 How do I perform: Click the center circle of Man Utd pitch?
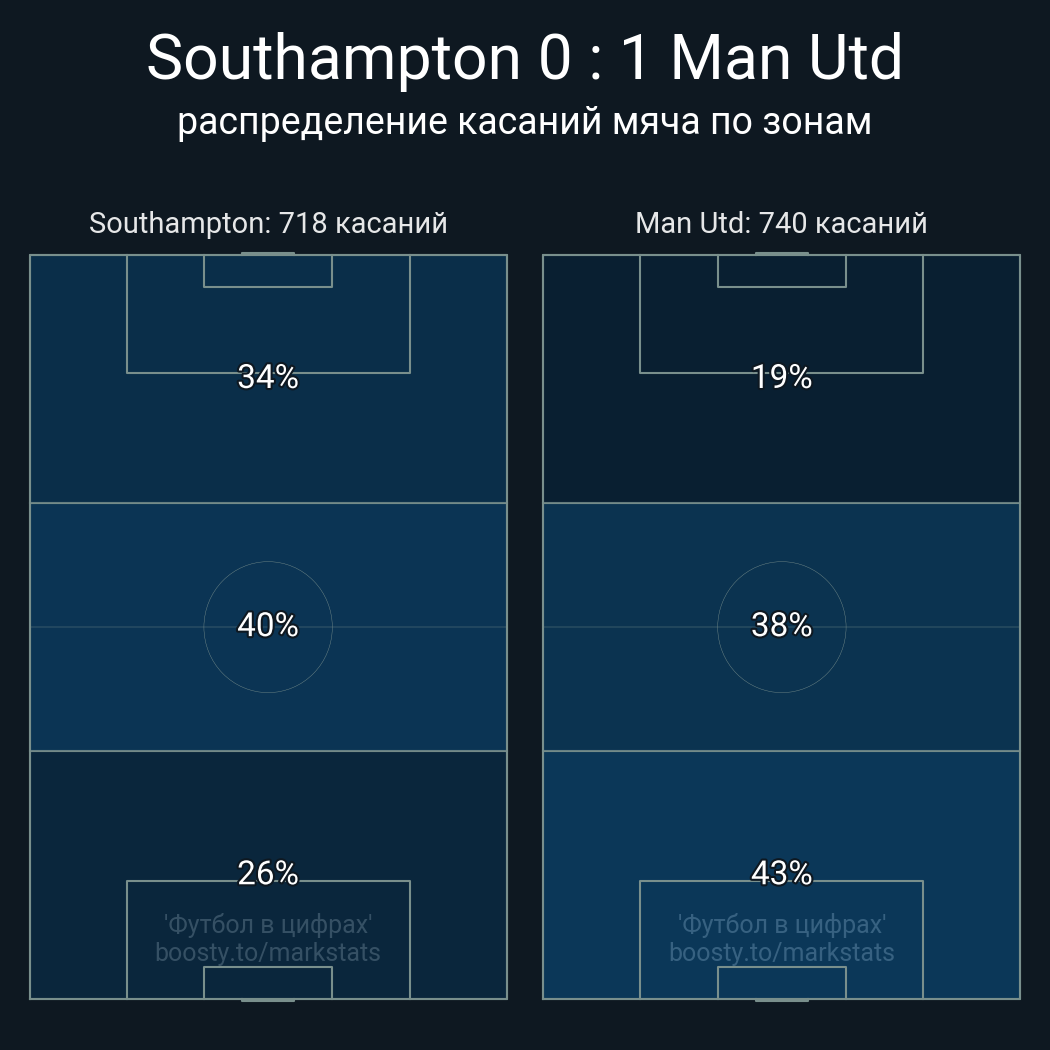(x=781, y=660)
